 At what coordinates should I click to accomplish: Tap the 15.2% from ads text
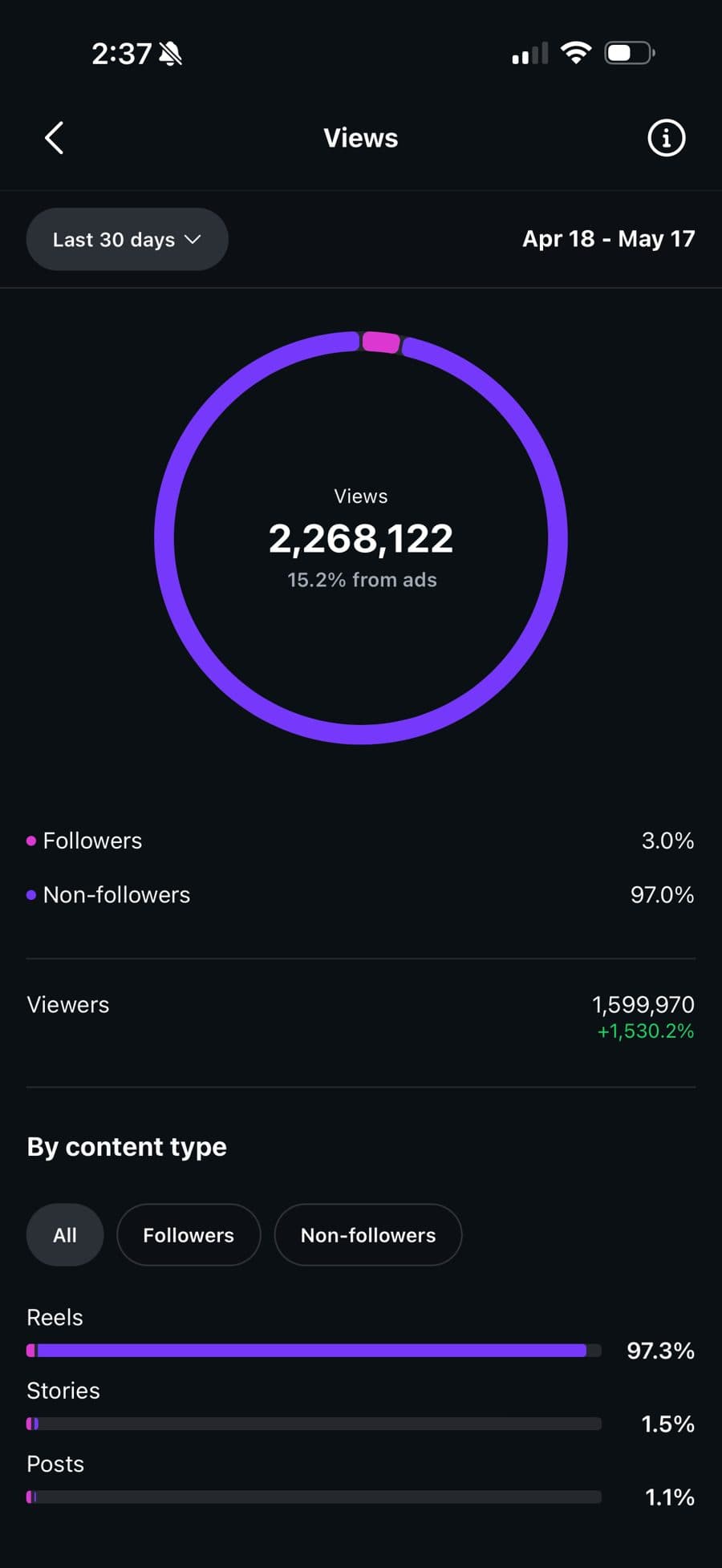362,580
